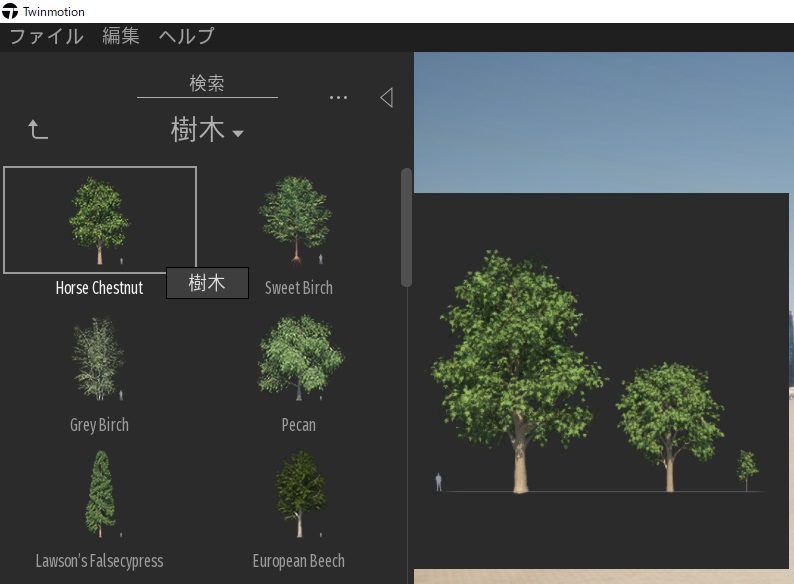Click the Sweet Birch name label

(x=299, y=288)
